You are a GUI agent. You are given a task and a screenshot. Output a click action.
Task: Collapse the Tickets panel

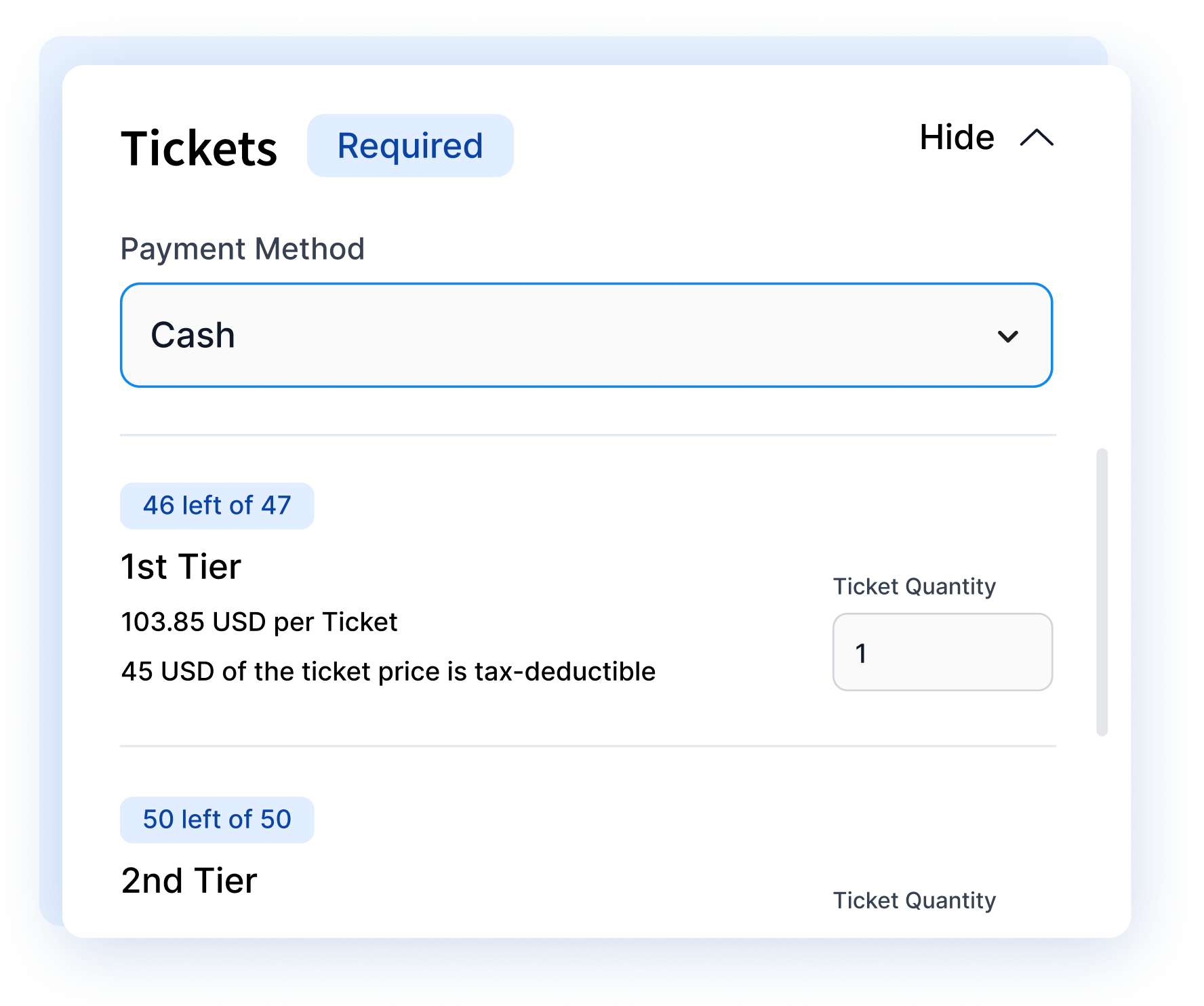(x=957, y=138)
